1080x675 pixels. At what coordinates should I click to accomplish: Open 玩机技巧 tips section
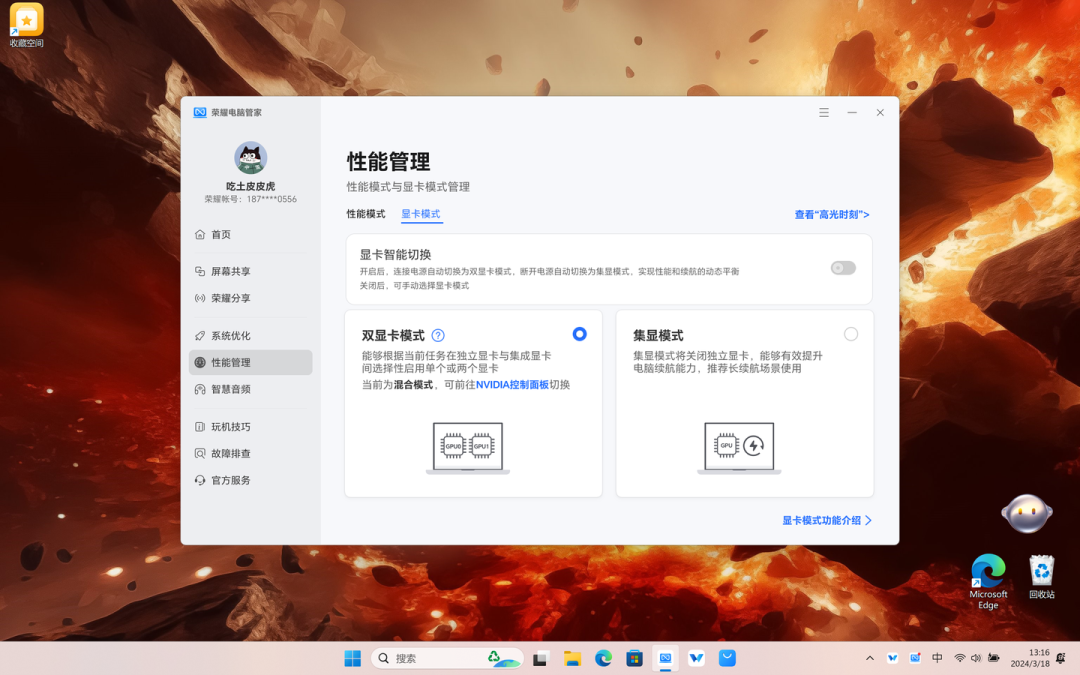click(x=250, y=427)
